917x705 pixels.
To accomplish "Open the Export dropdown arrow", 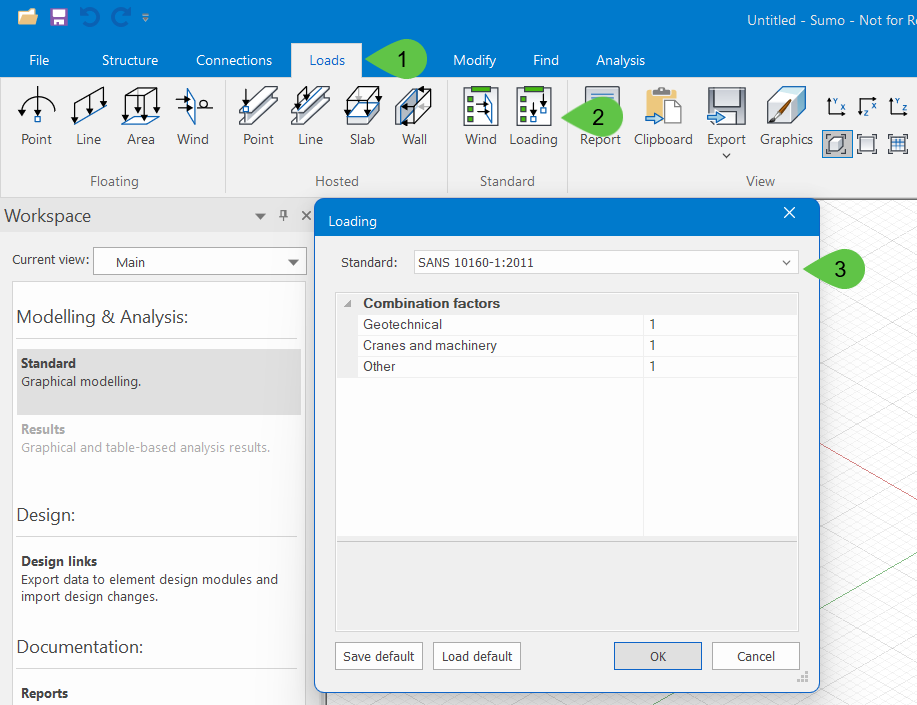I will coord(726,156).
